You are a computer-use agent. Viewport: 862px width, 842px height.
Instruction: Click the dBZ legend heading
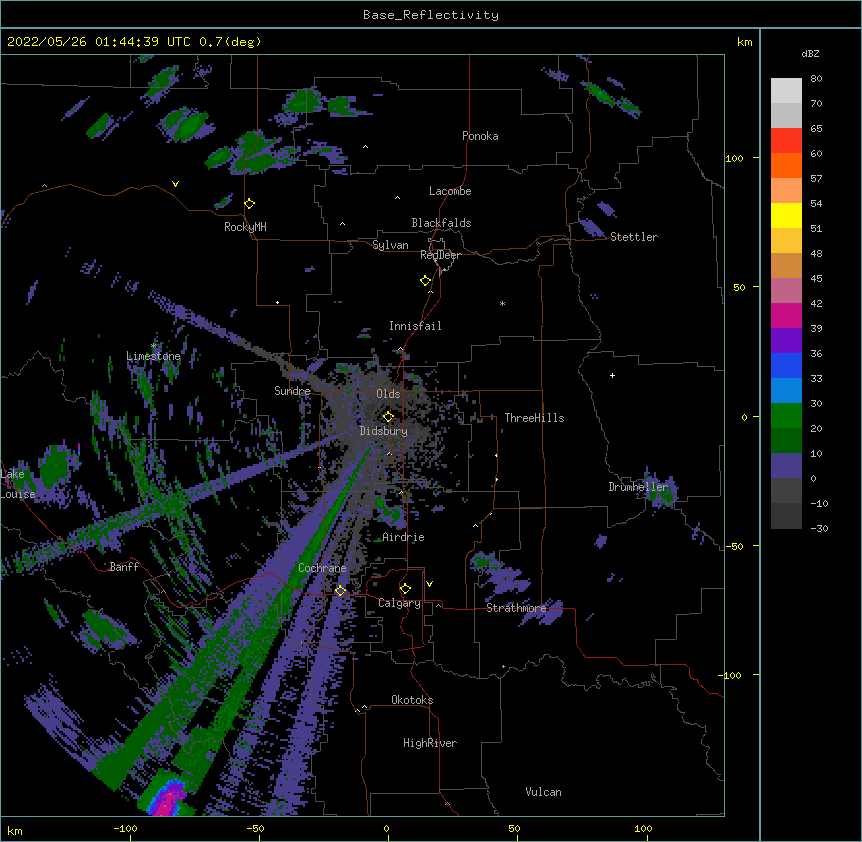coord(810,53)
